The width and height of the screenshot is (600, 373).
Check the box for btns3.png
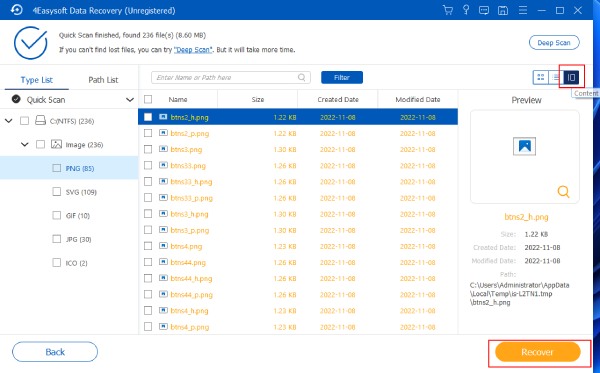[148, 149]
